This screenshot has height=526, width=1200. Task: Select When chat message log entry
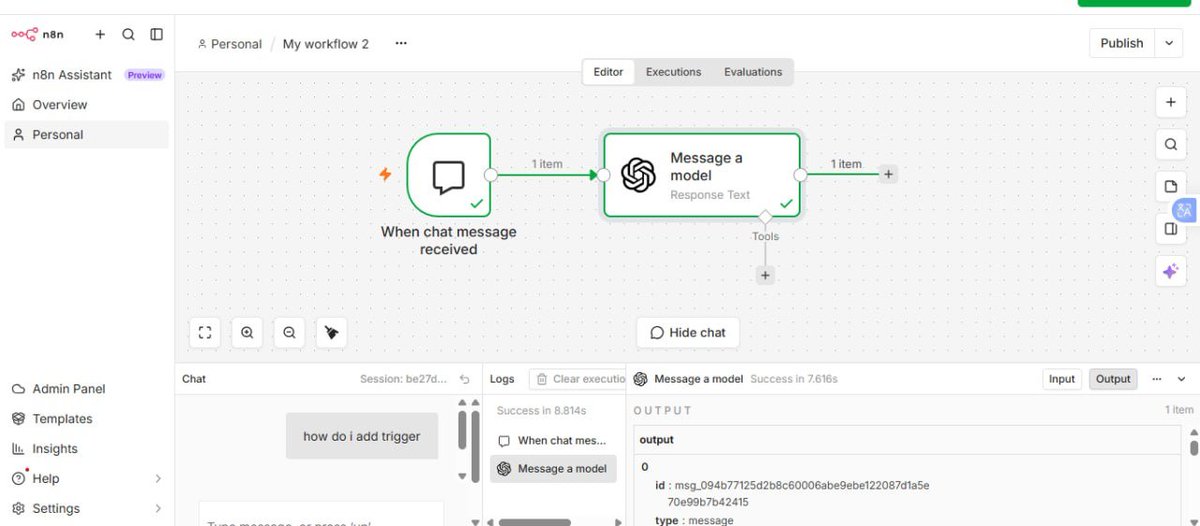click(553, 440)
